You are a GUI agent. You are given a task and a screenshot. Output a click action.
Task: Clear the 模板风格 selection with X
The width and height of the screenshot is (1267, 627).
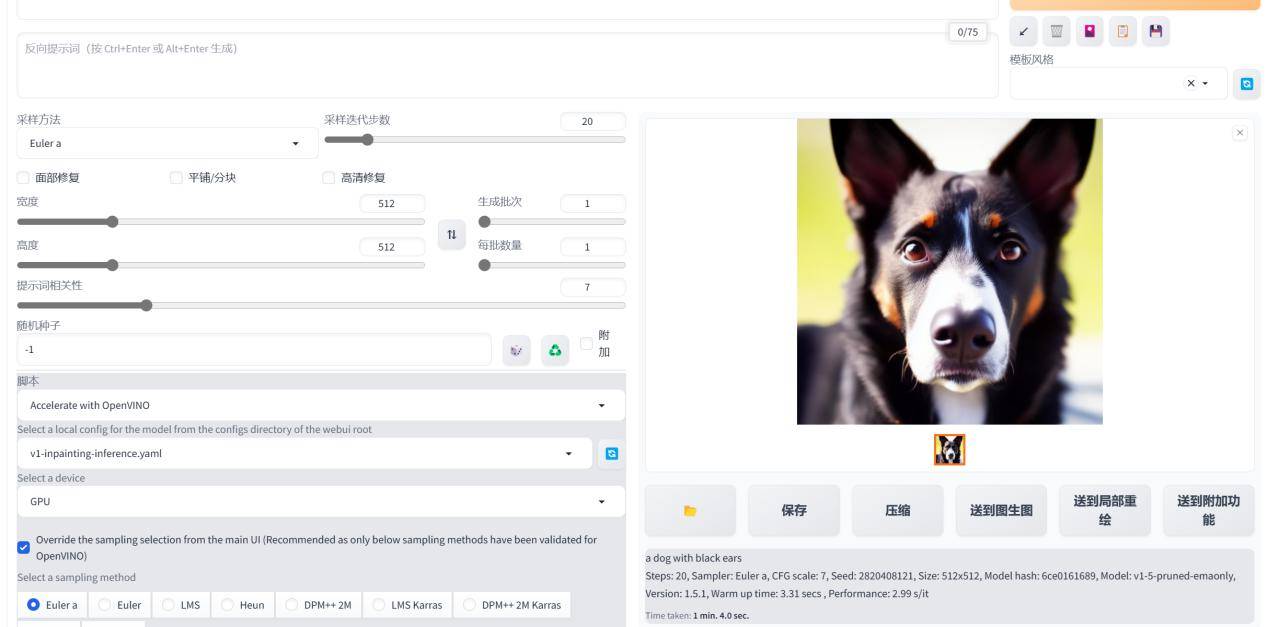point(1191,84)
